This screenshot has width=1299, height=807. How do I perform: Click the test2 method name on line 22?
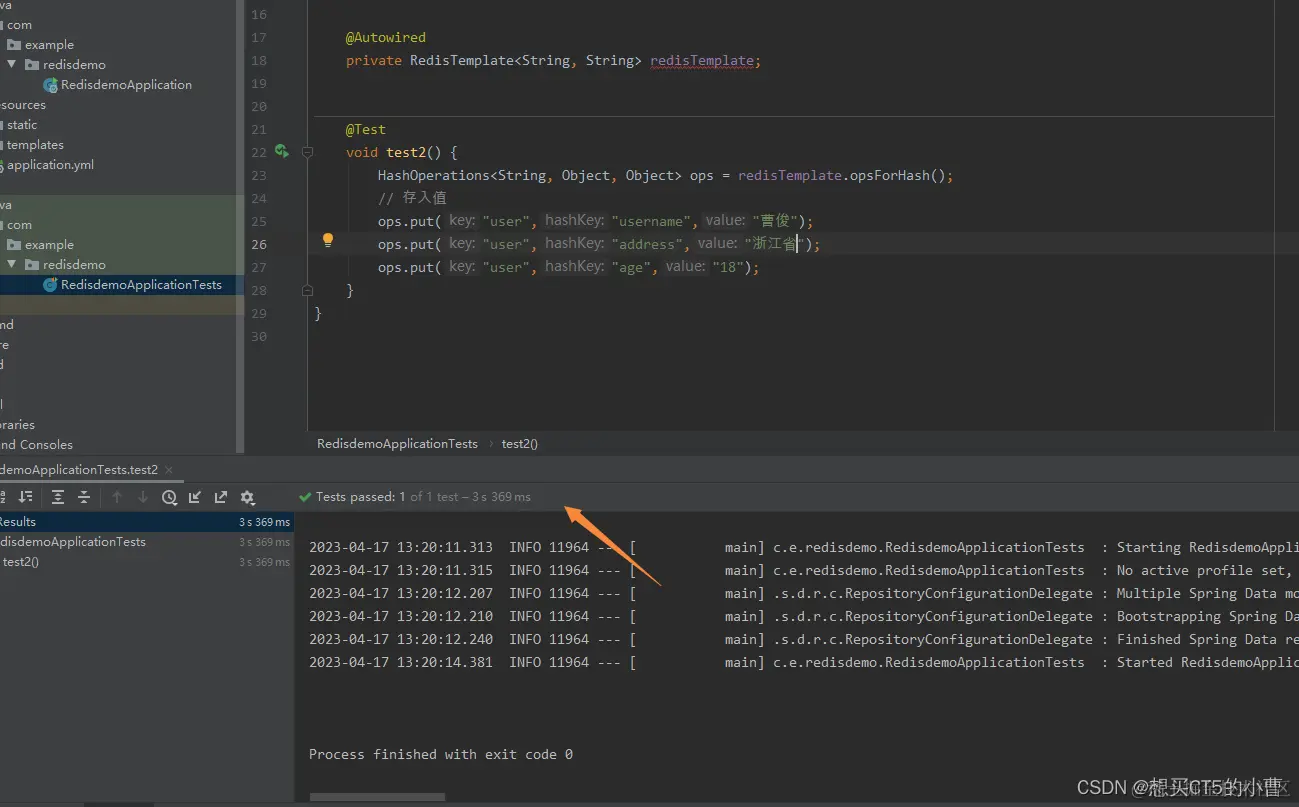click(406, 153)
